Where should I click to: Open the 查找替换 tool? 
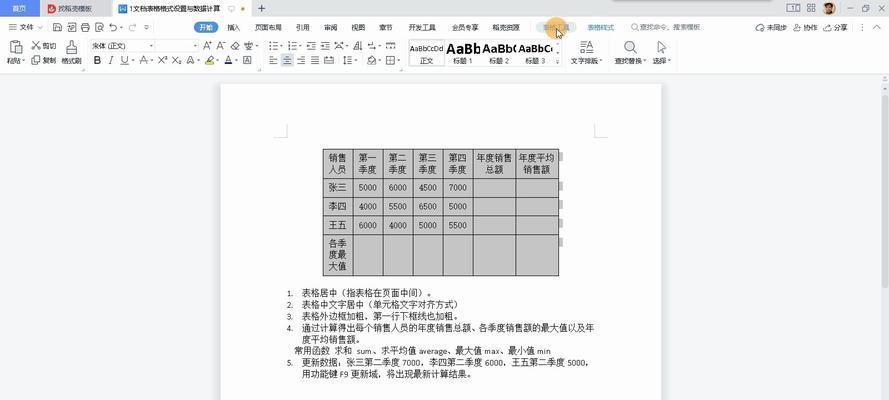pos(630,52)
